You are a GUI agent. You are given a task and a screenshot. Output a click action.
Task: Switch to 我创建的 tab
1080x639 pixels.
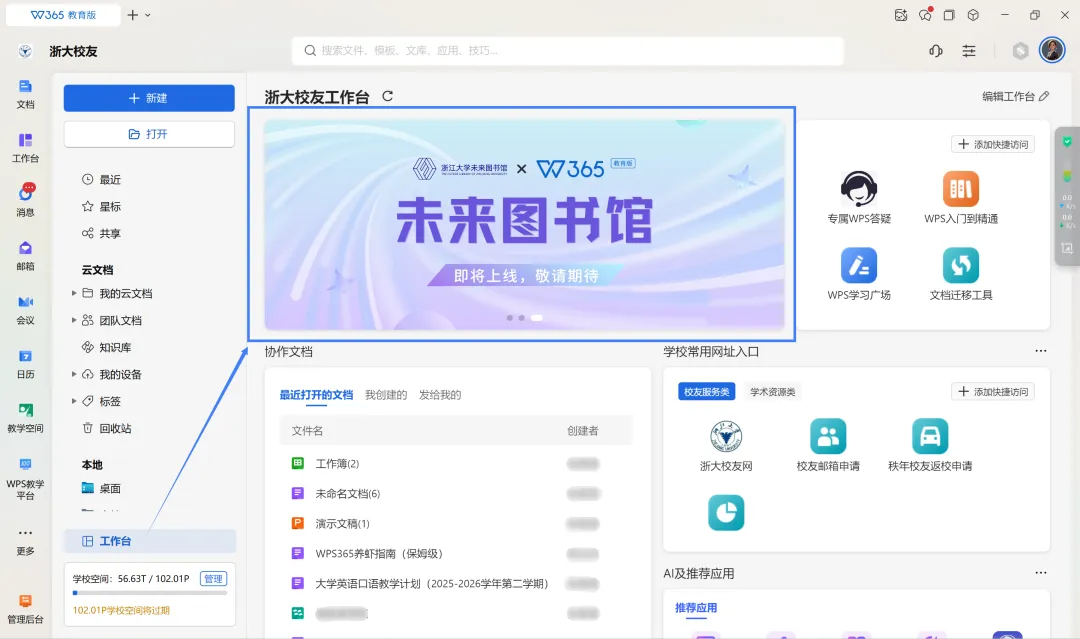(386, 395)
